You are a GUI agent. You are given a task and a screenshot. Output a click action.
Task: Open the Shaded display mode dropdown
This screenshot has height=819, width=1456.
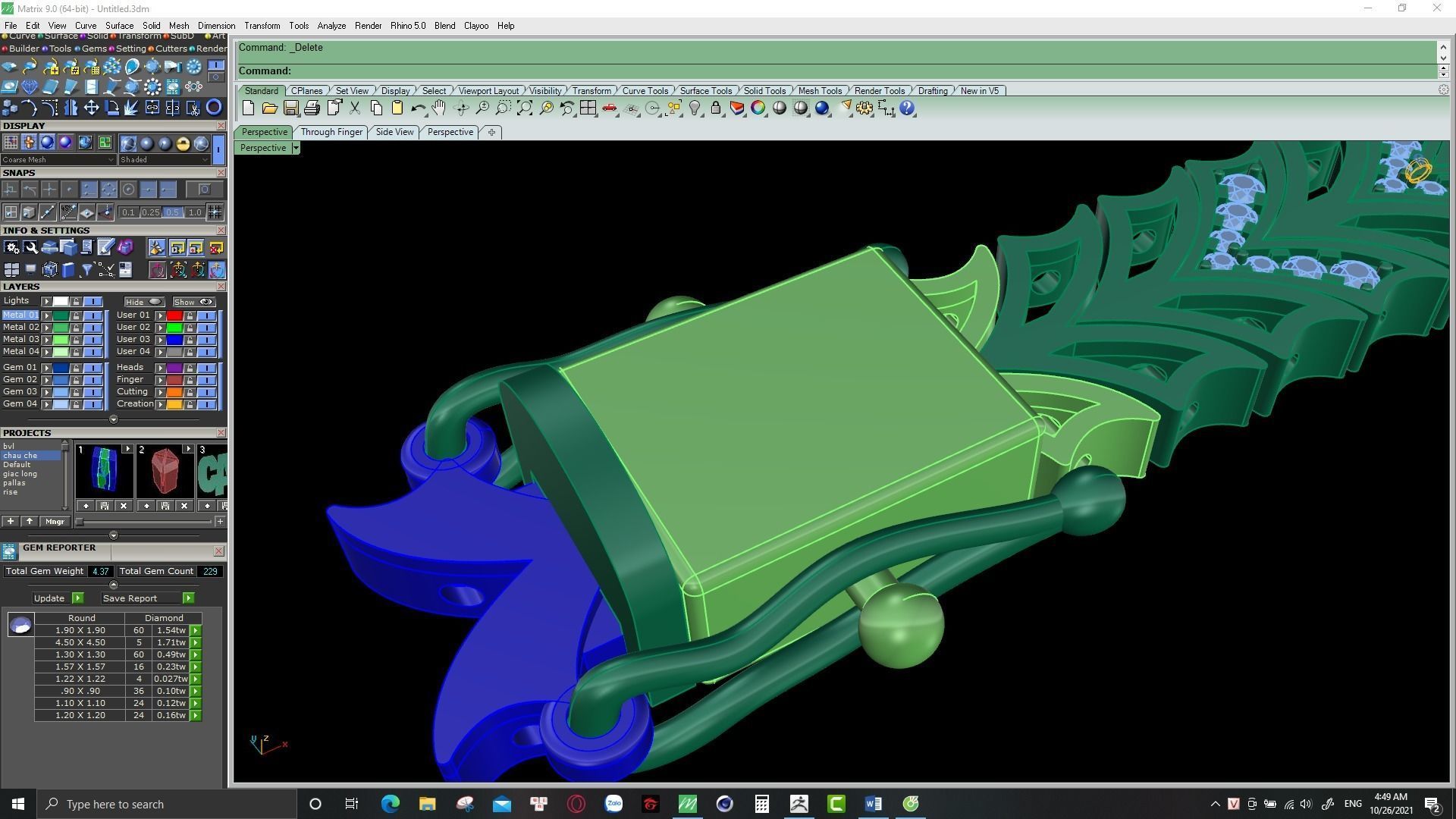click(x=164, y=160)
